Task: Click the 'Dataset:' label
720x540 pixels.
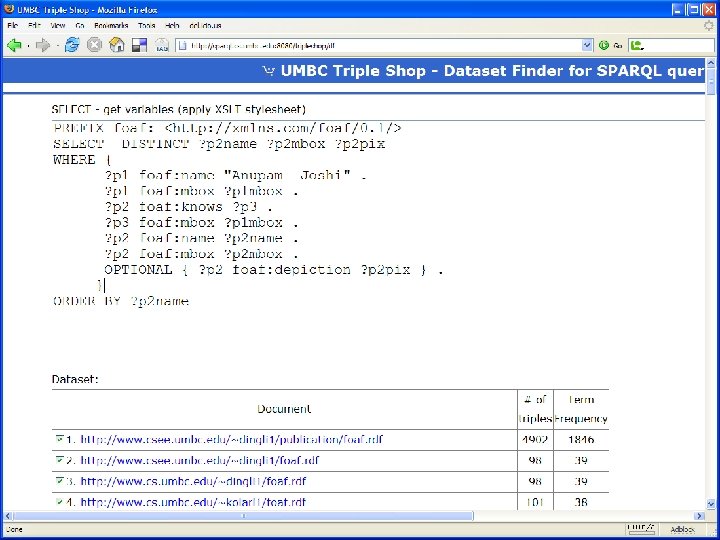Action: coord(75,379)
